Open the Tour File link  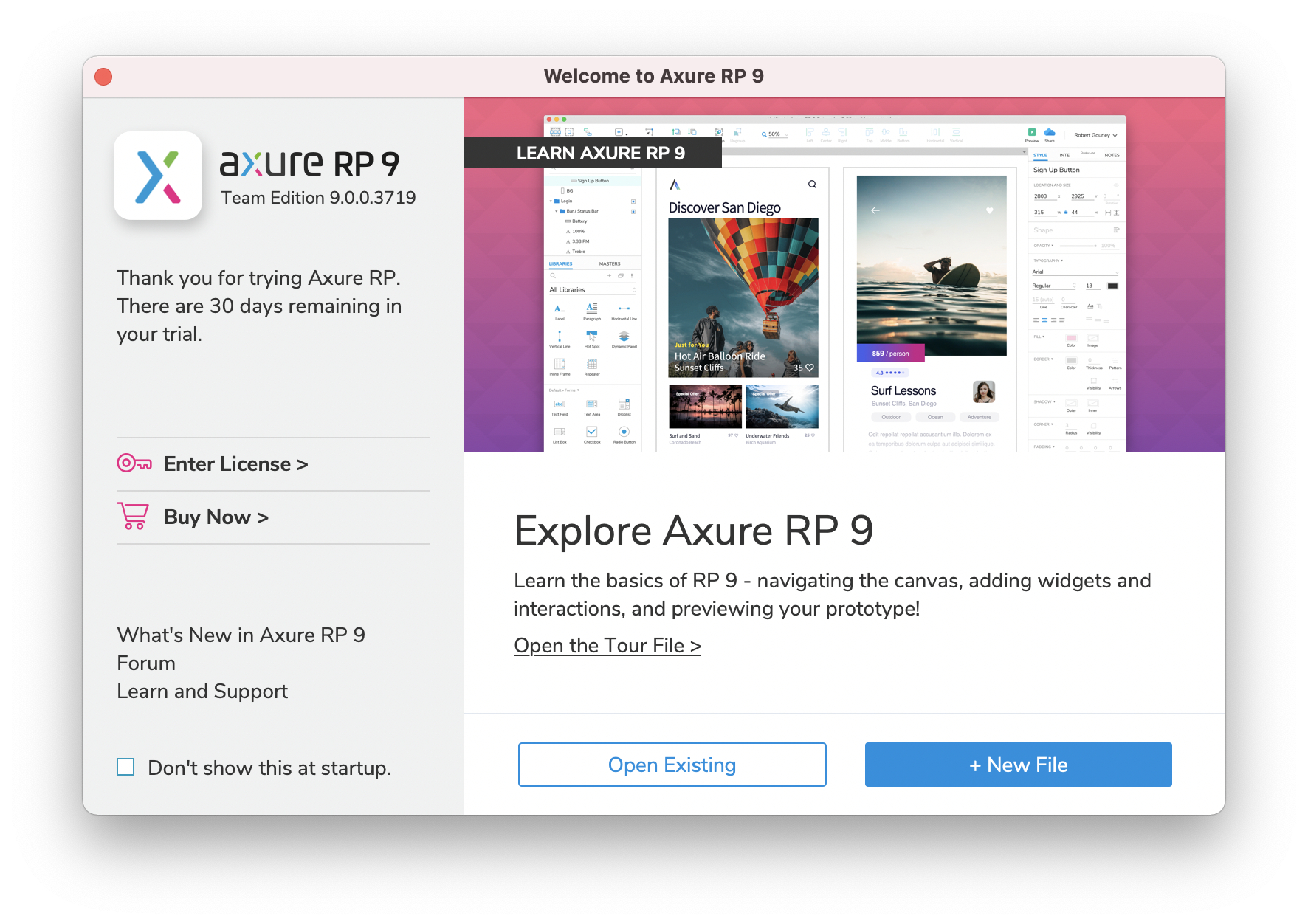(607, 646)
